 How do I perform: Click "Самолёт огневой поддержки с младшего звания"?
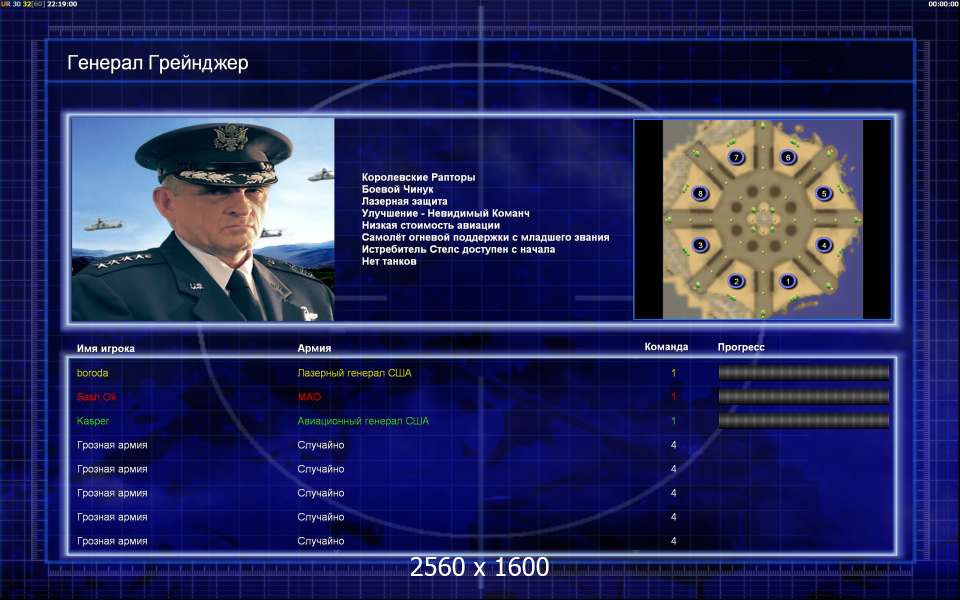pyautogui.click(x=486, y=238)
